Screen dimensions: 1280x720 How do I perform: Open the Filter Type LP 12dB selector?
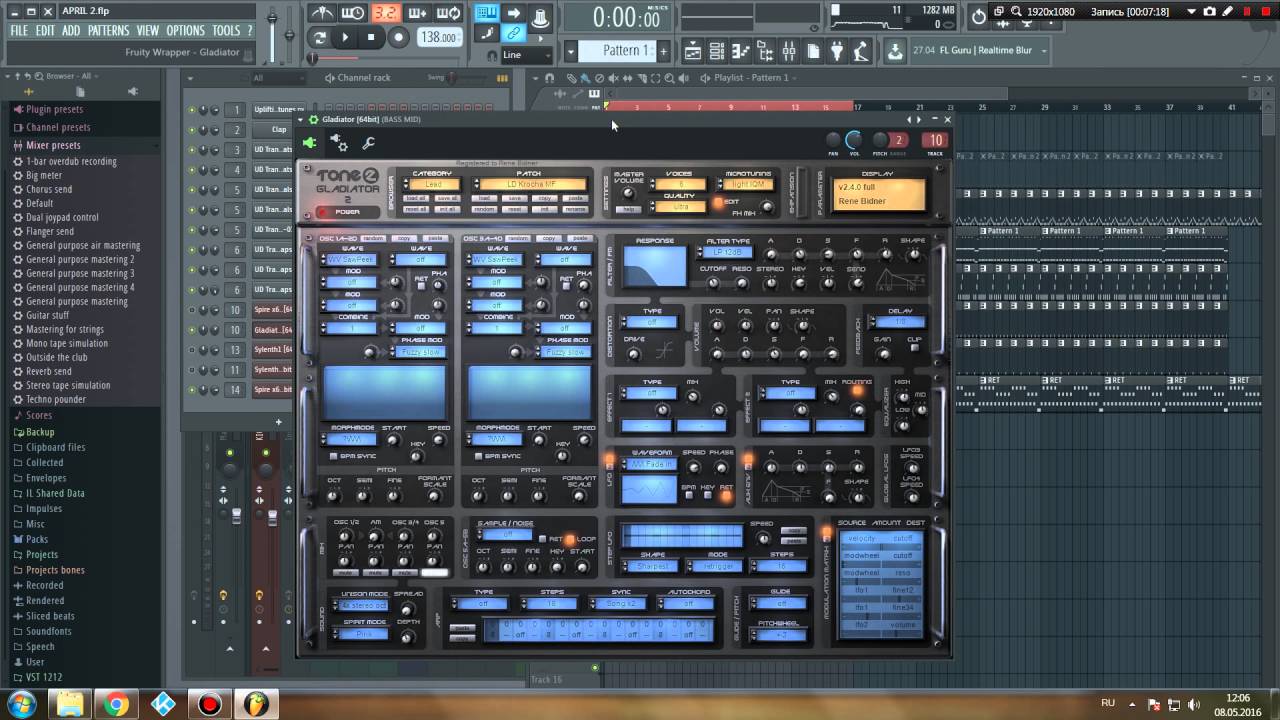(729, 253)
